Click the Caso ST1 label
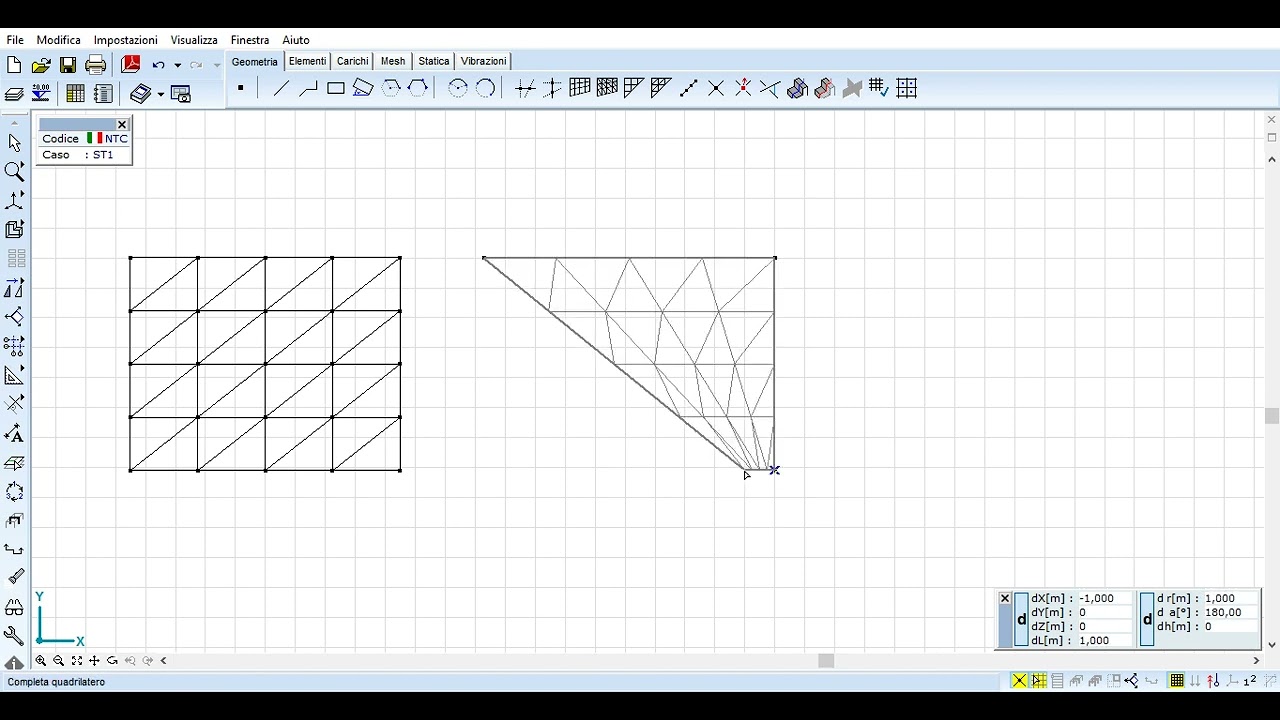 pos(78,155)
